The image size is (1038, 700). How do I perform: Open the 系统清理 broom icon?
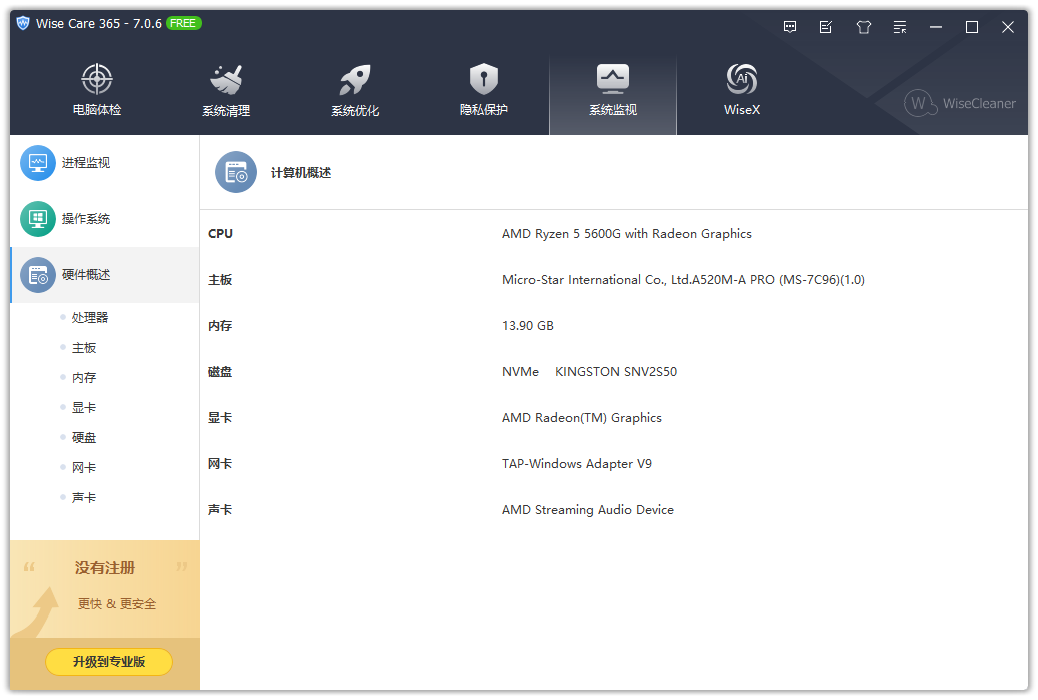click(226, 80)
